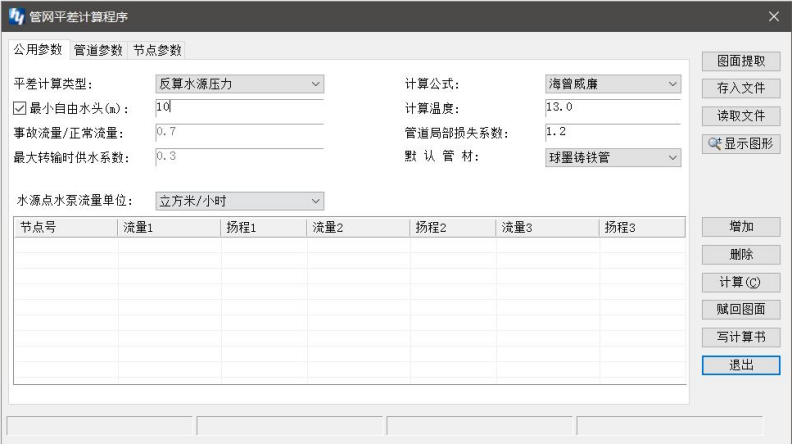
Task: Click the 扬程2 column header
Action: pos(453,227)
